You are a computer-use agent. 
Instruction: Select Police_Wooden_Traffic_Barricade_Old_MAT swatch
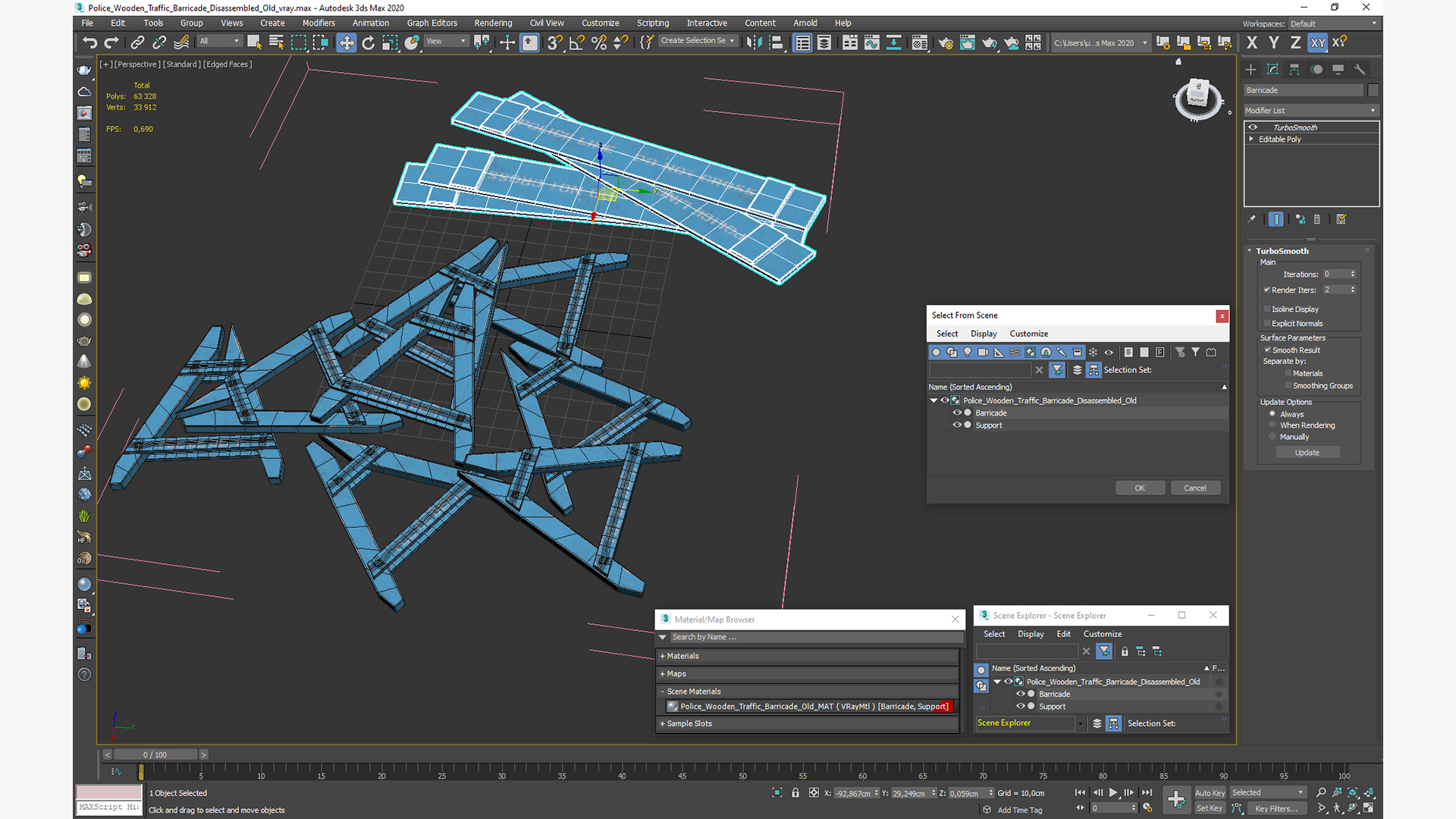click(671, 706)
